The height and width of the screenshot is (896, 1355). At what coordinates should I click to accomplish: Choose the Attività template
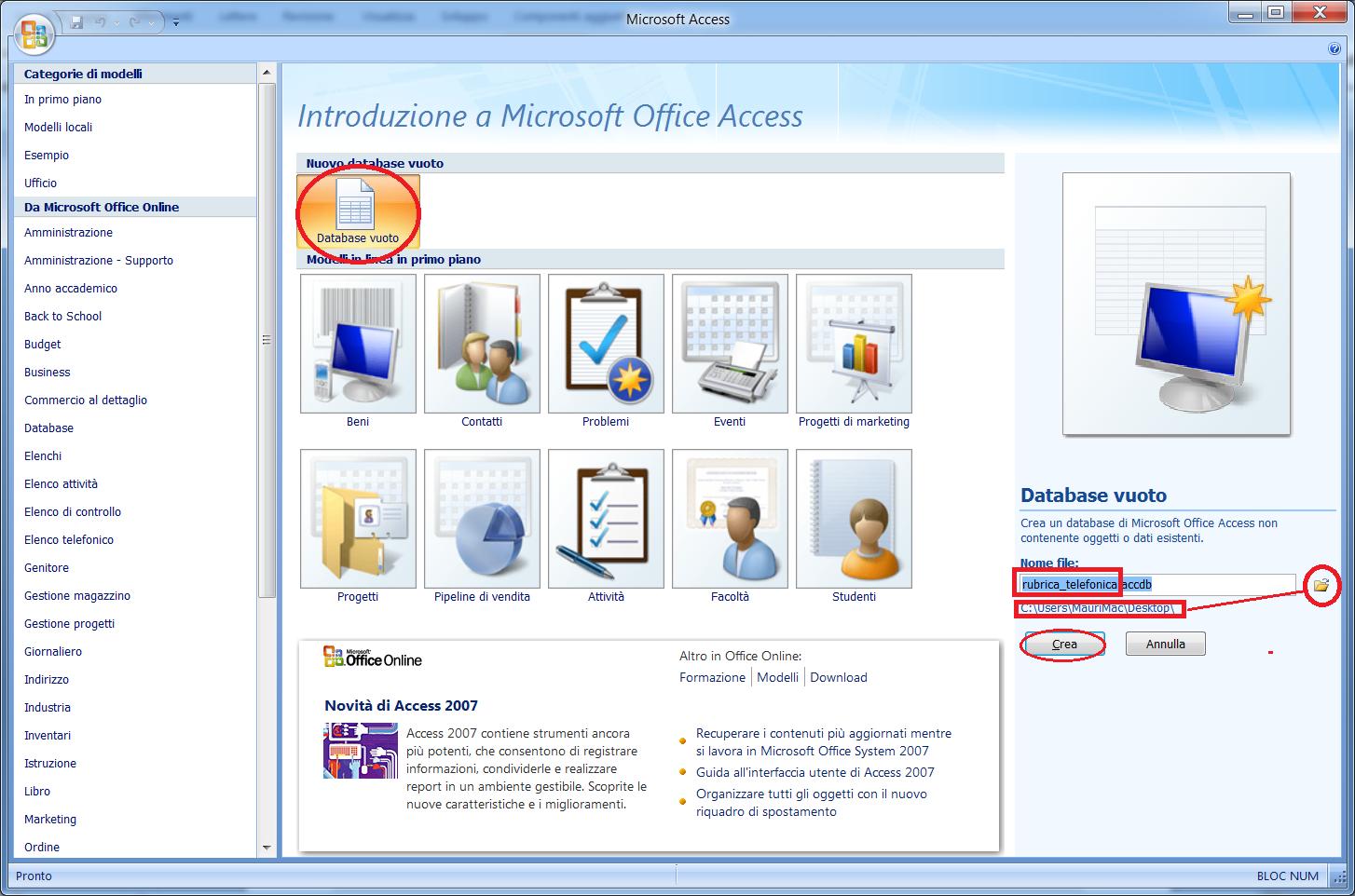(606, 527)
